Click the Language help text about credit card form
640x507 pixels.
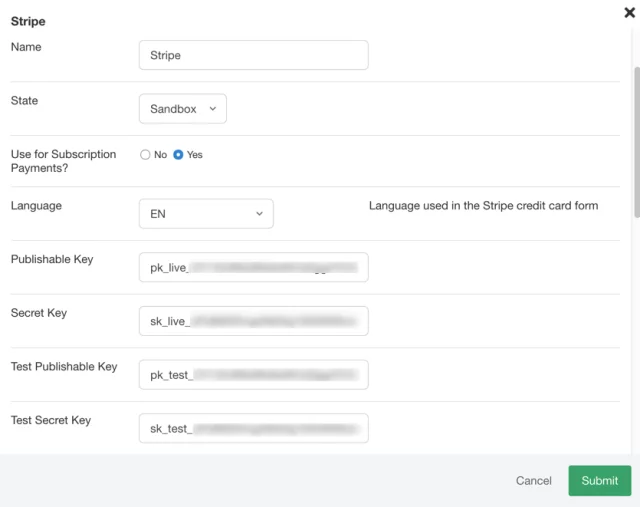[x=483, y=206]
